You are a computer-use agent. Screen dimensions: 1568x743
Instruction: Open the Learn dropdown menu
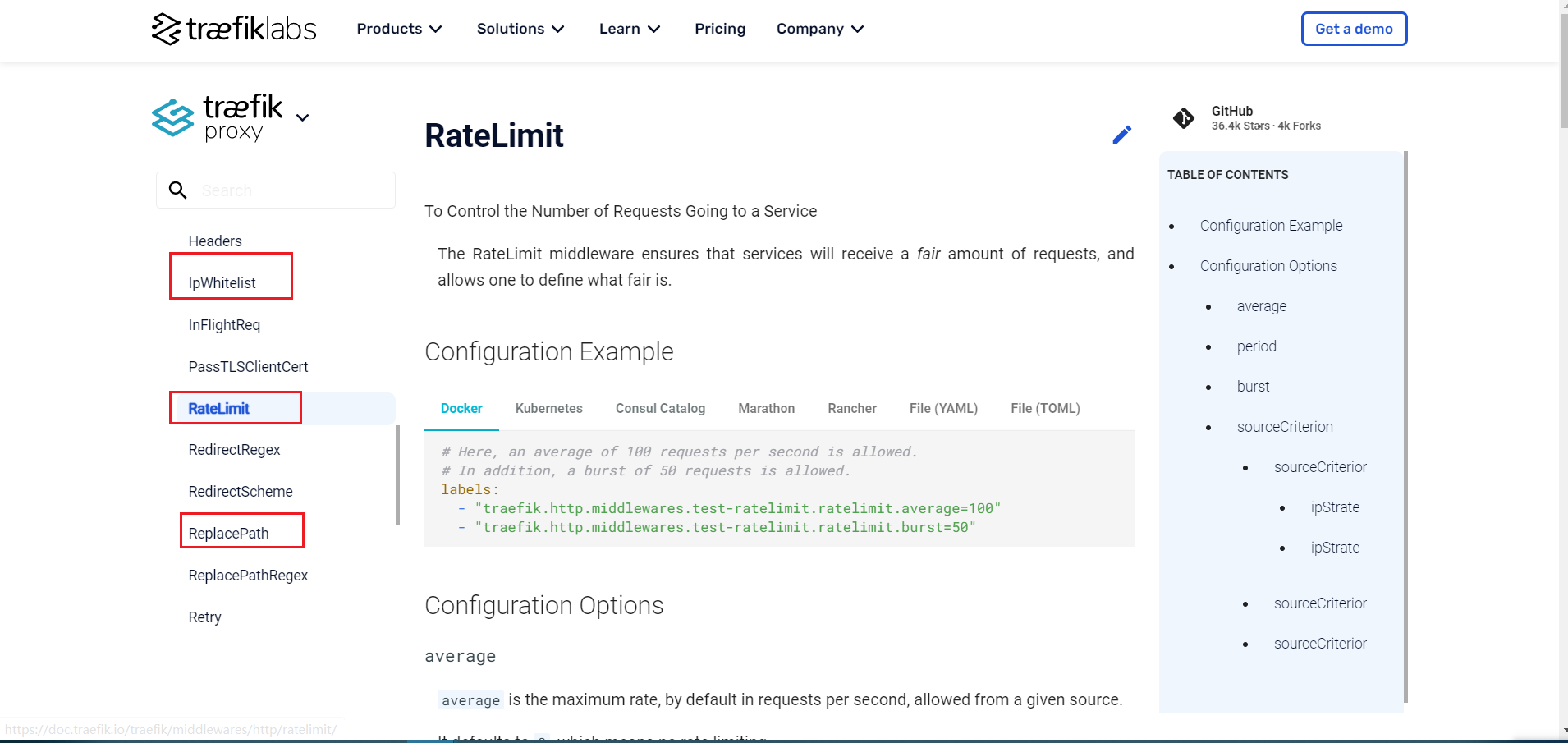(x=630, y=29)
